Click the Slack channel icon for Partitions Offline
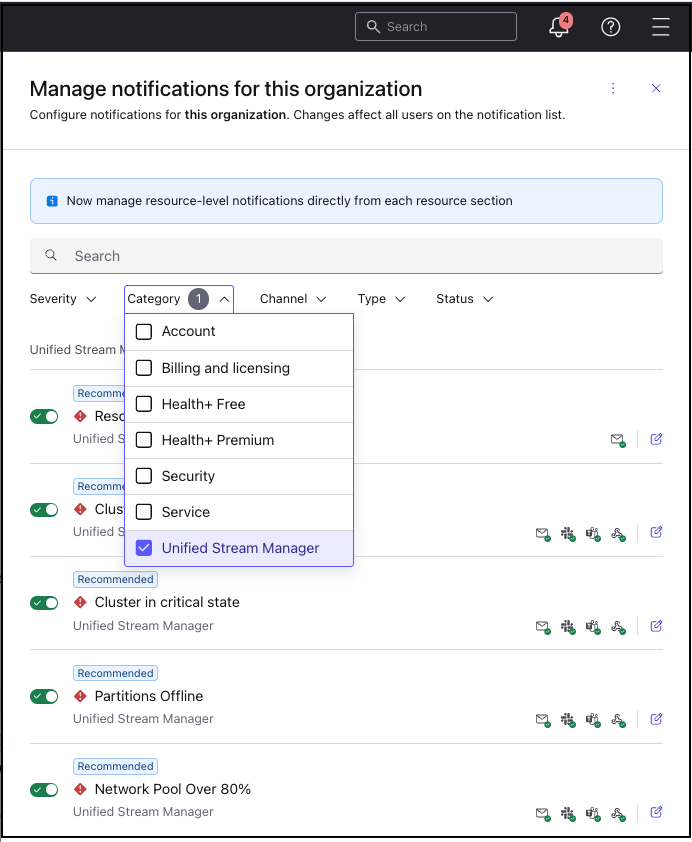Viewport: 692px width, 842px height. (568, 720)
